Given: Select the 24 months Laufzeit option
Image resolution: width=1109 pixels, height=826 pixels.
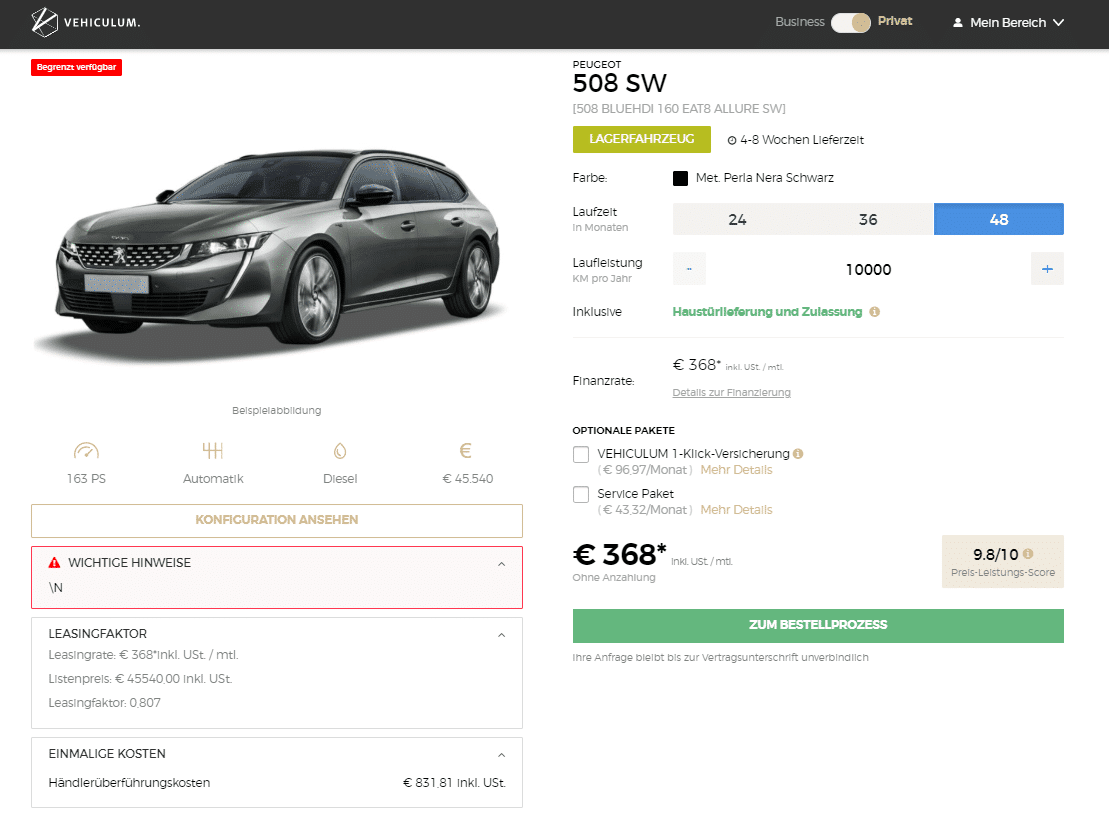Looking at the screenshot, I should click(738, 219).
